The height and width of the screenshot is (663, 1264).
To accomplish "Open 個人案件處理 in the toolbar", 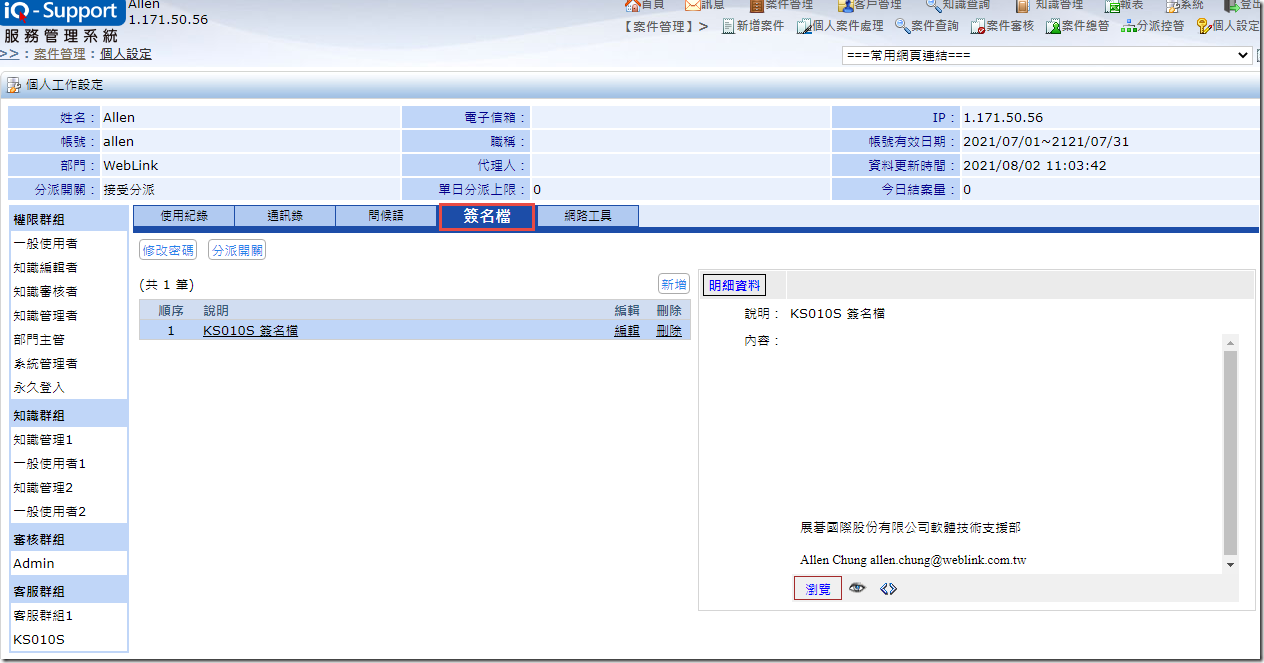I will (840, 26).
